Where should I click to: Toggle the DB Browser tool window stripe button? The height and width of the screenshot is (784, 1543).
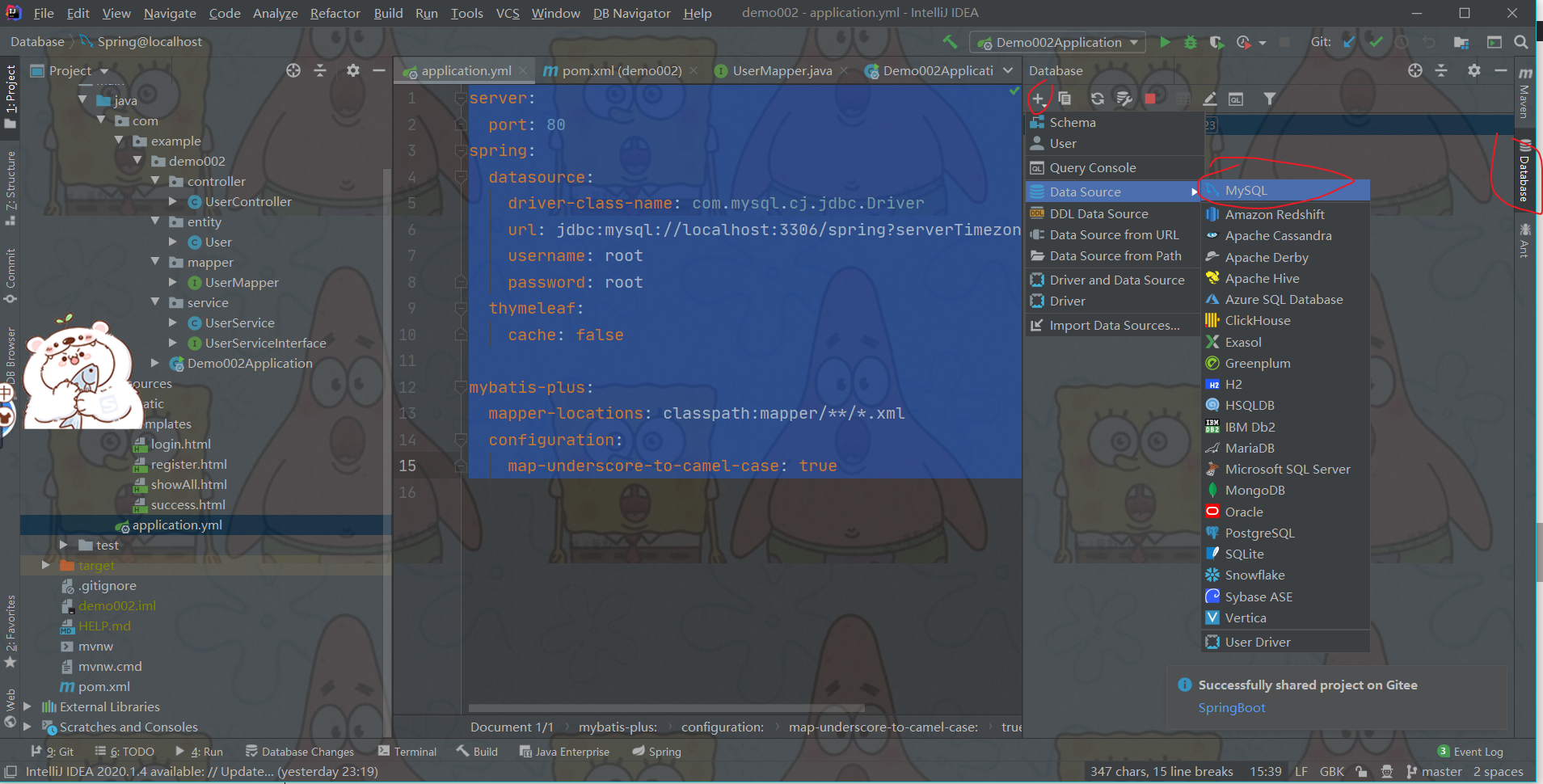point(11,356)
